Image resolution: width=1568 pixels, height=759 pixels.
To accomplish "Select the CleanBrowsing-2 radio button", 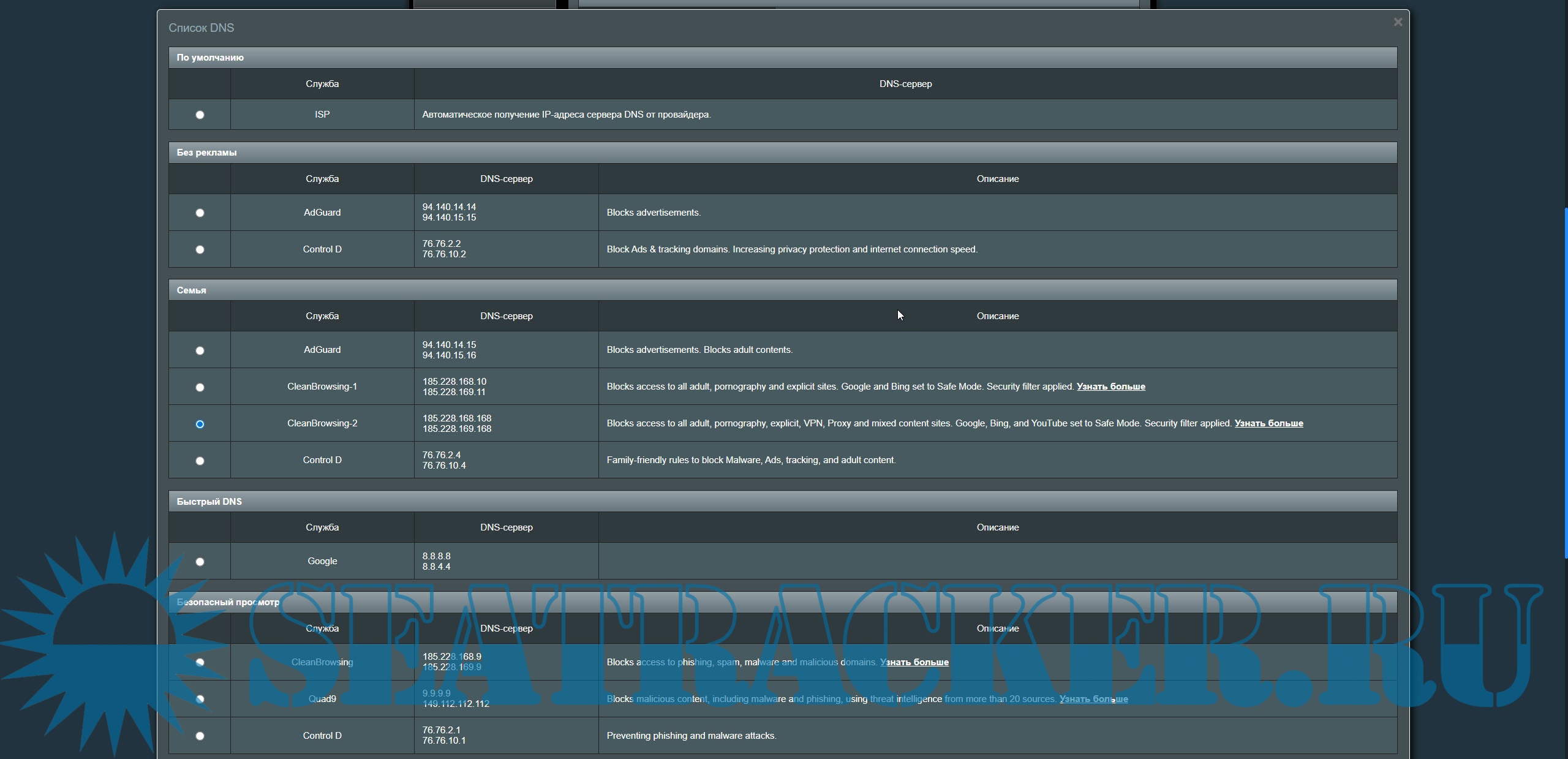I will [x=200, y=424].
